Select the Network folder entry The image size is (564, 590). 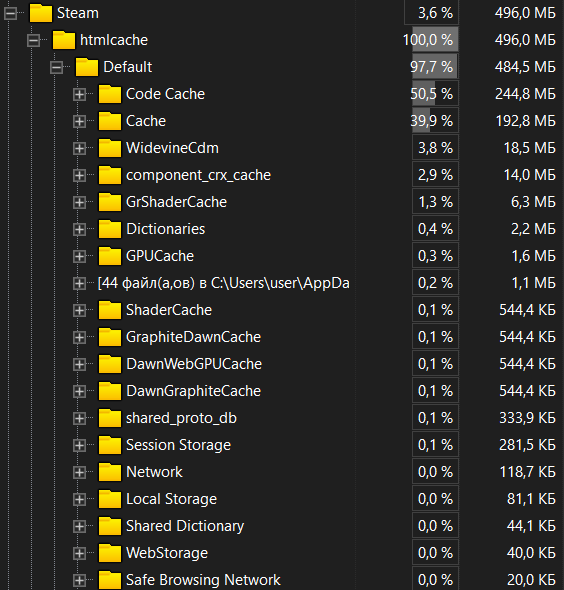[154, 472]
